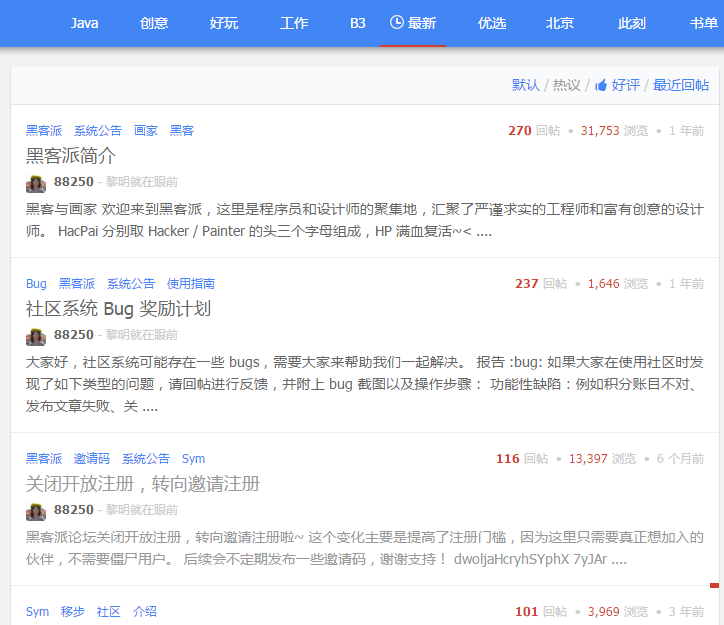Open the Bug tag
This screenshot has height=625, width=724.
[36, 283]
